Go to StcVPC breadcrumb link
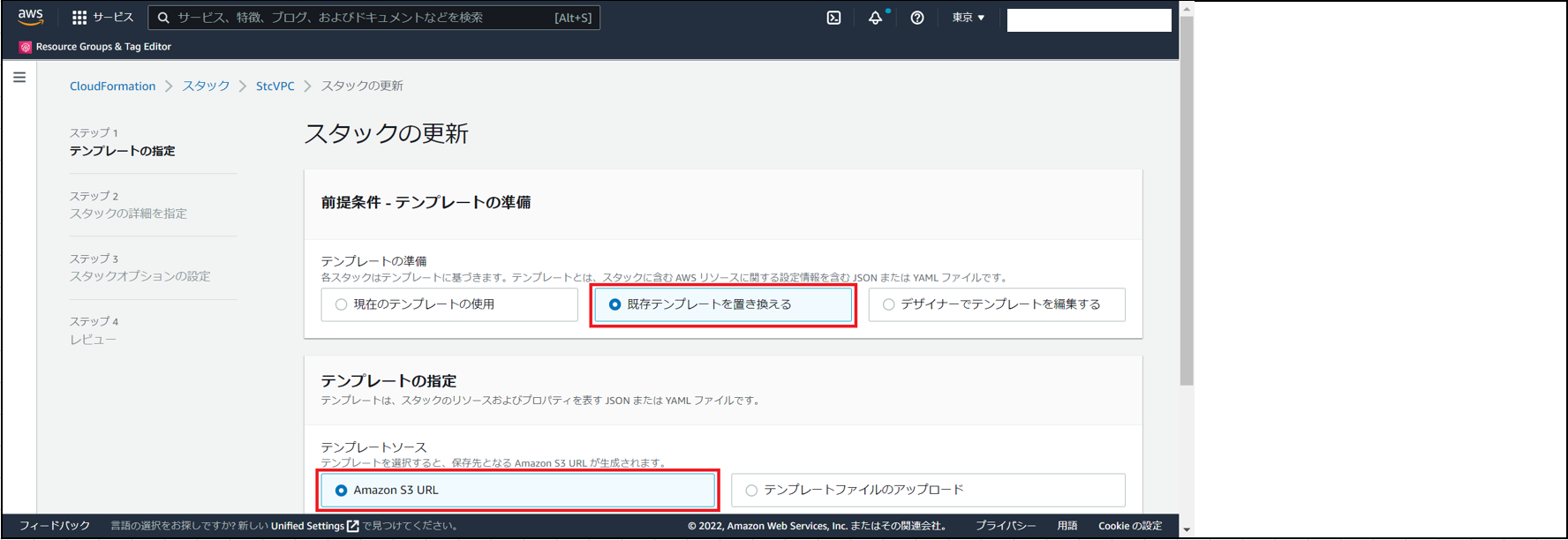 pos(275,86)
